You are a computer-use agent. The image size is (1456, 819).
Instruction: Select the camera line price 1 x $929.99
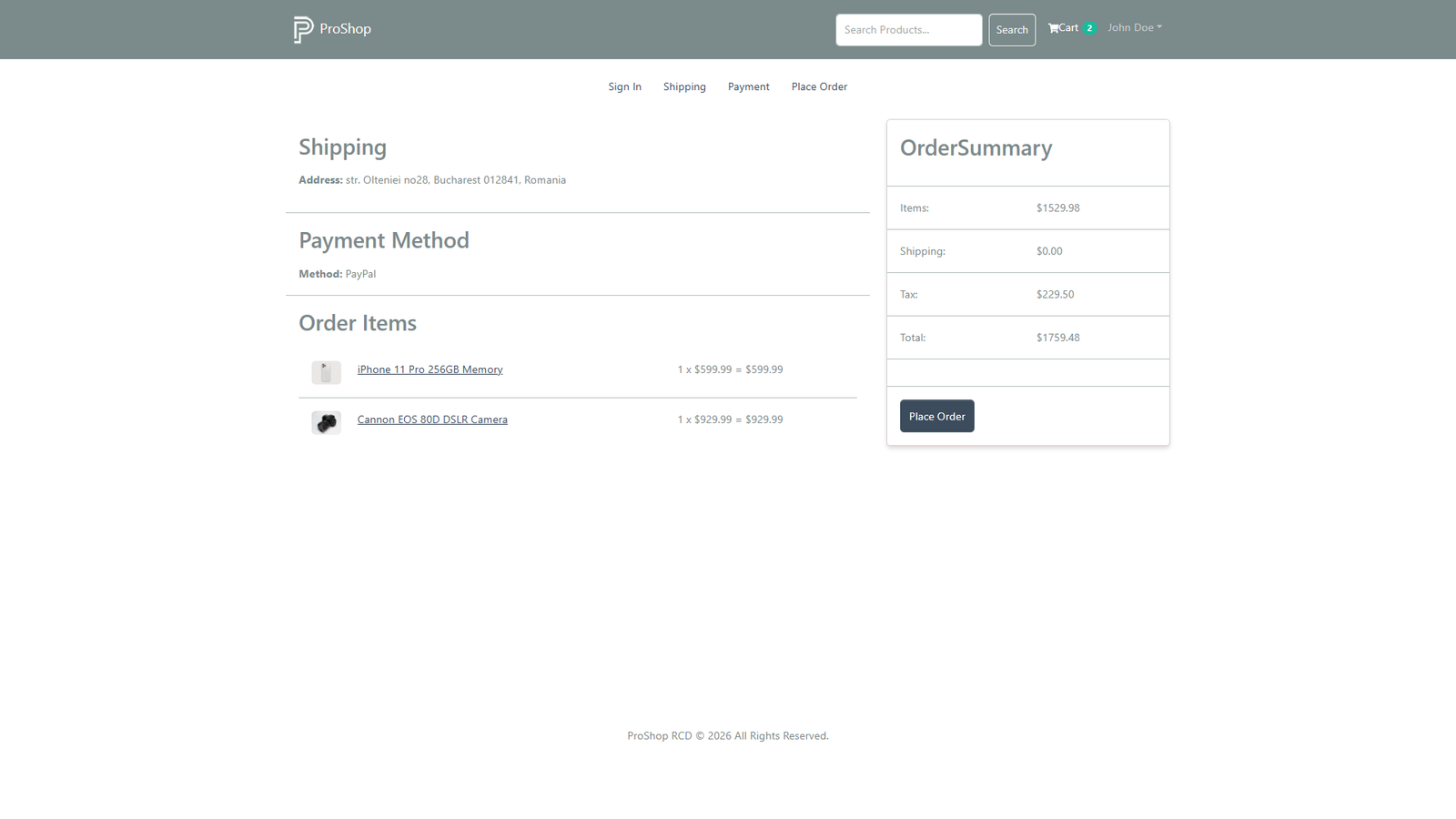[x=730, y=420]
